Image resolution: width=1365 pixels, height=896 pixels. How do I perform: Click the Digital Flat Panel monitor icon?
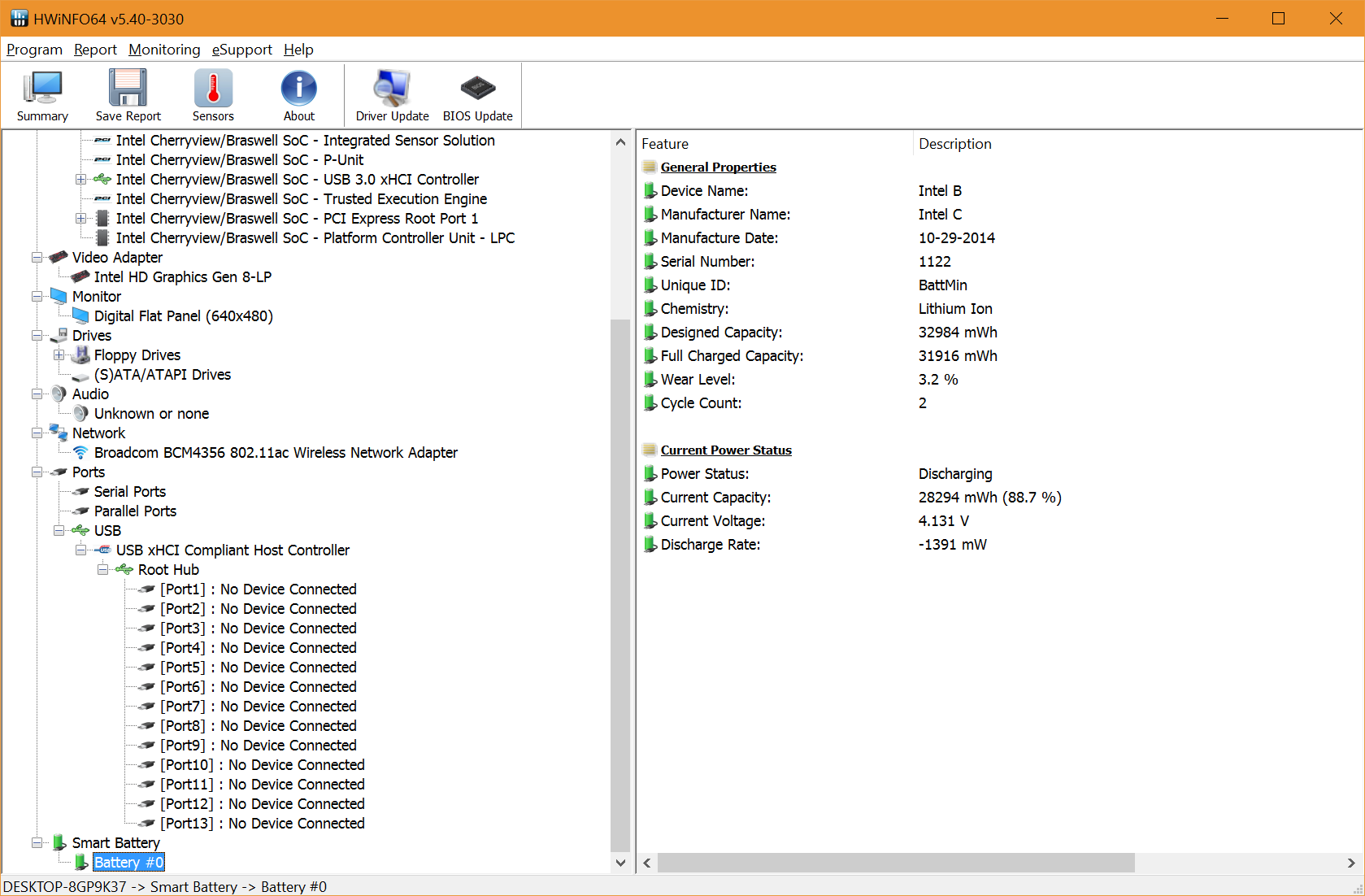pyautogui.click(x=80, y=315)
